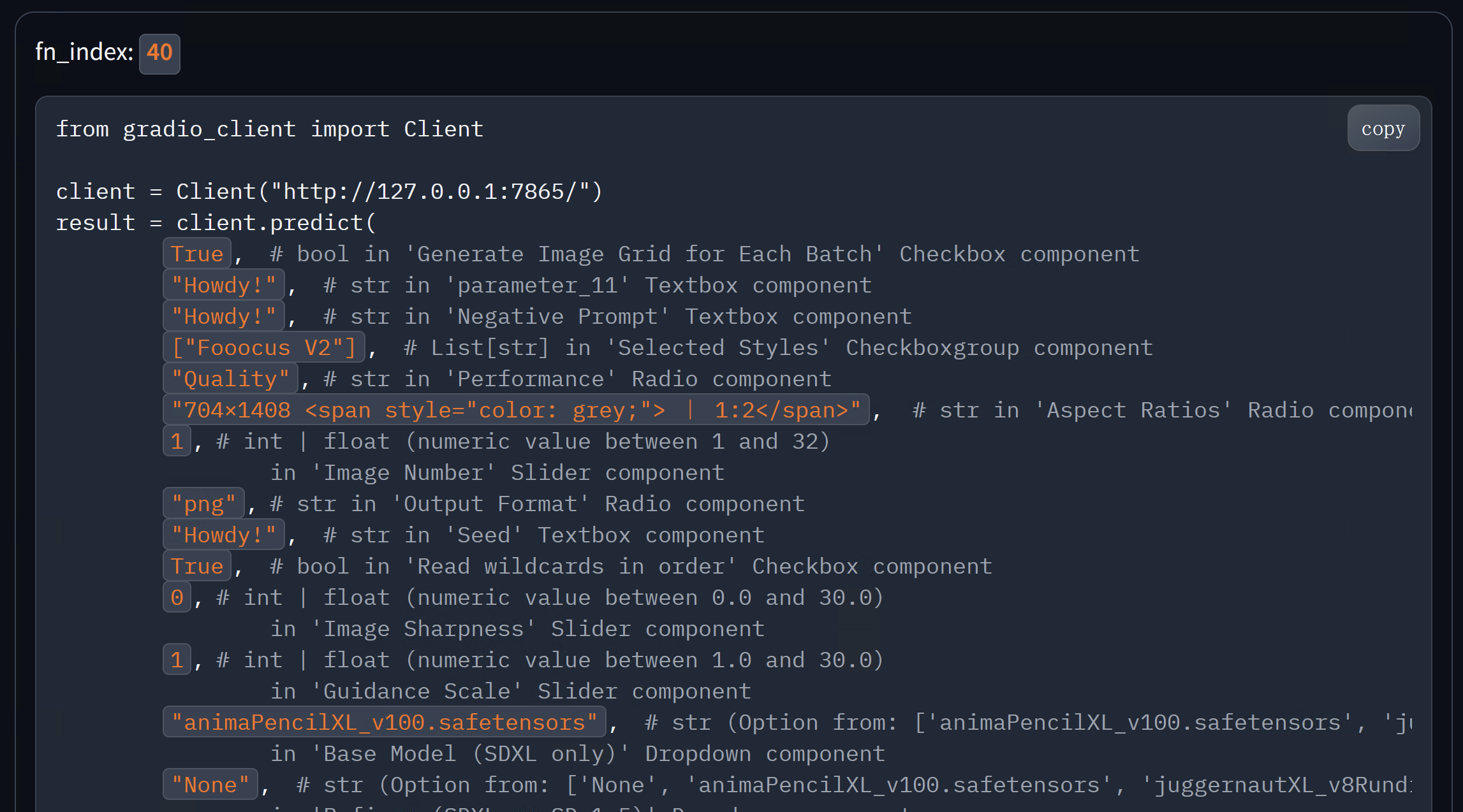Click the client.predict( code line
Image resolution: width=1463 pixels, height=812 pixels.
click(x=216, y=223)
